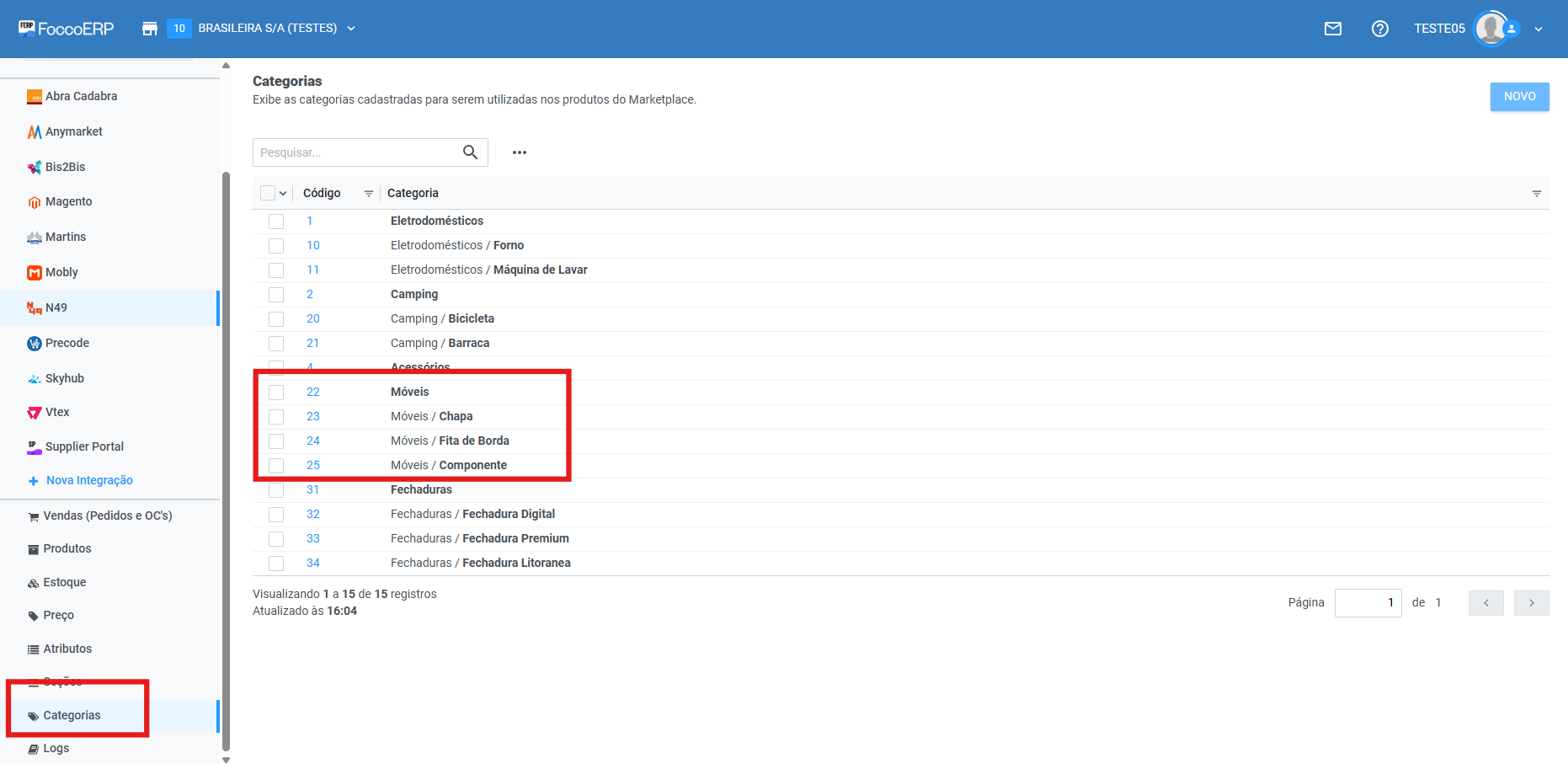Select the checkbox for Camping / Bicicleta
Image resolution: width=1568 pixels, height=764 pixels.
pos(276,319)
